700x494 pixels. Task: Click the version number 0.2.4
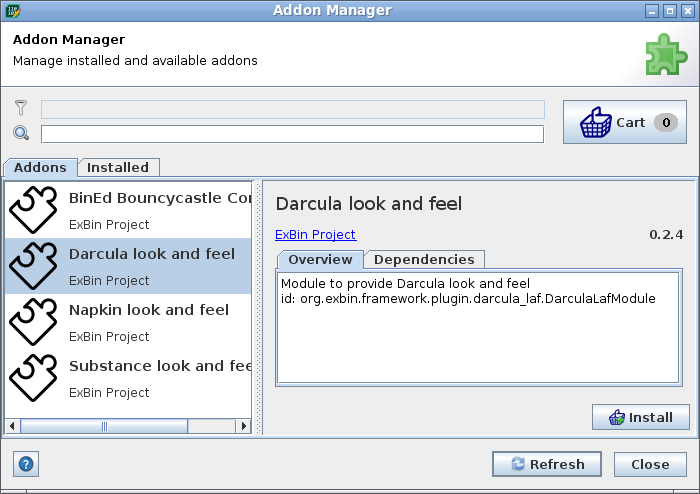tap(666, 235)
